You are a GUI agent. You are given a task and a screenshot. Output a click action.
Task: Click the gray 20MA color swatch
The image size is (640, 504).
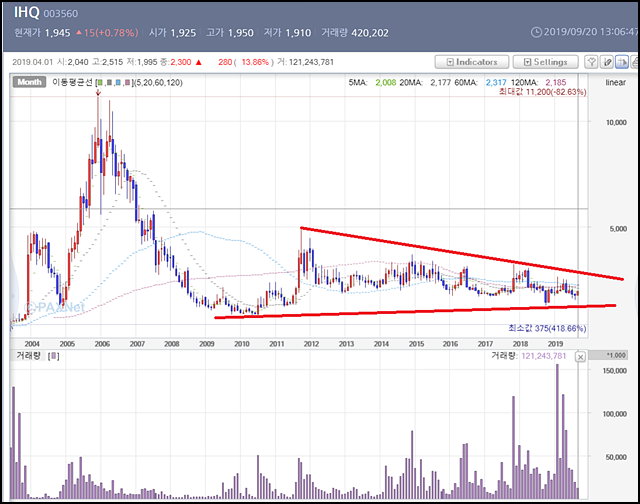[109, 83]
